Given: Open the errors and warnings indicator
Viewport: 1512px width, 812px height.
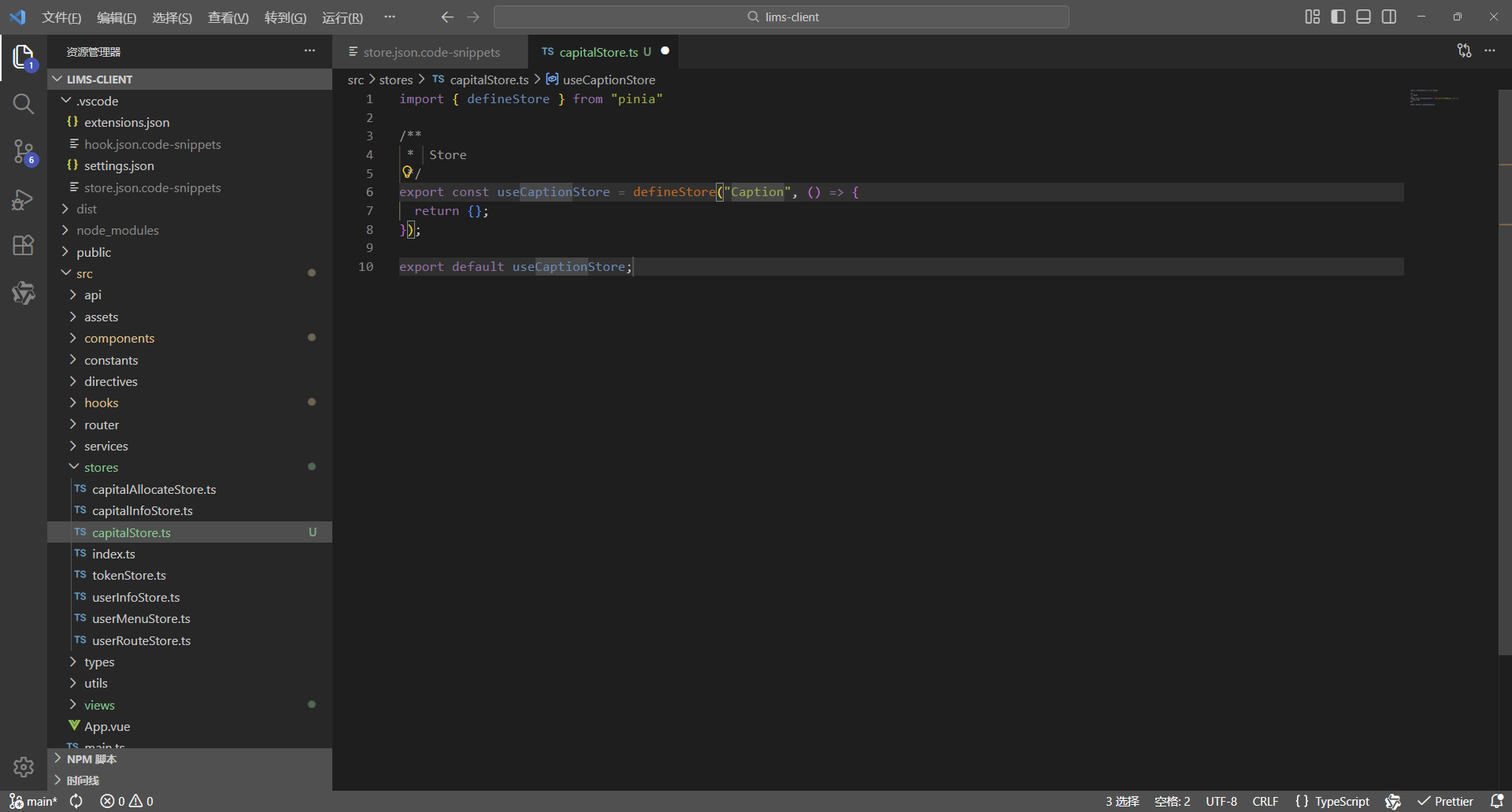Looking at the screenshot, I should 127,801.
